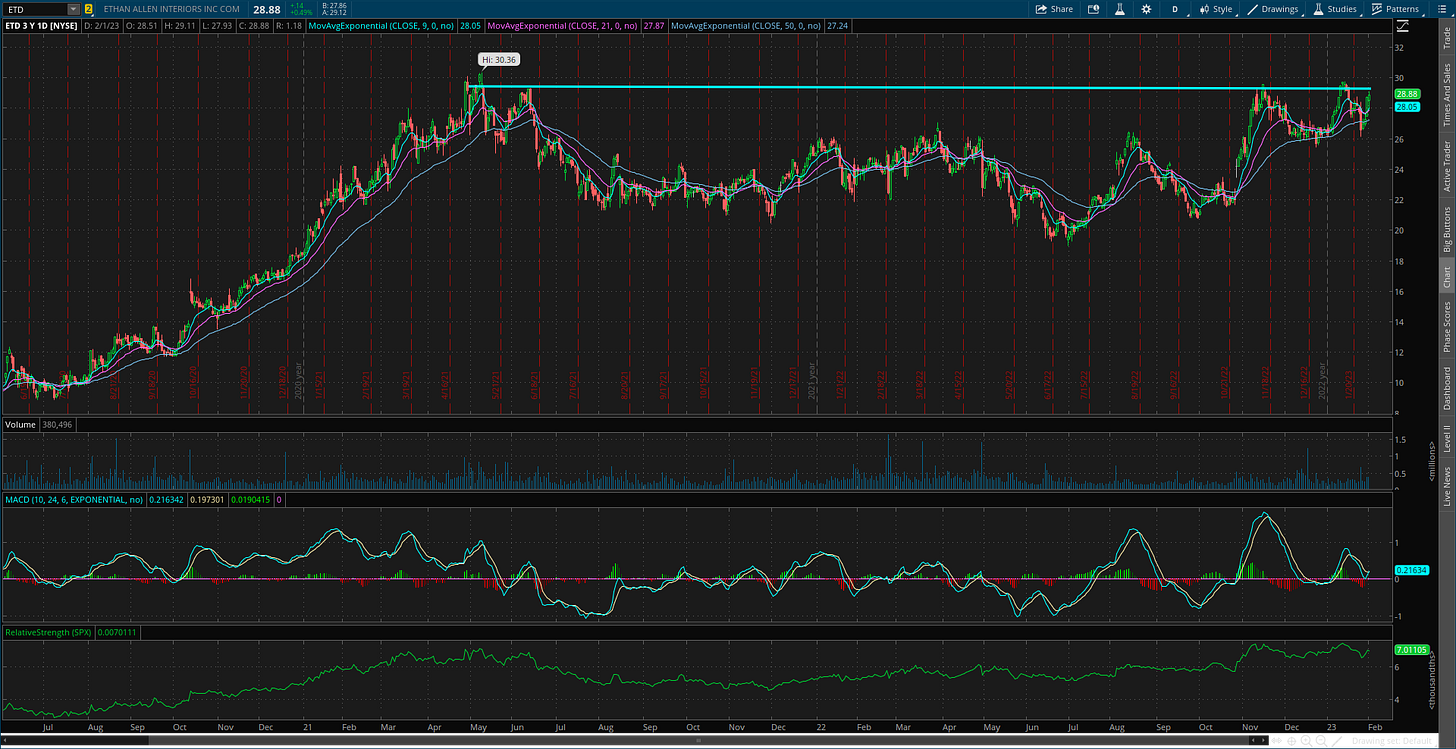Open the Drawings dropdown
Viewport: 1456px width, 749px height.
tap(1273, 9)
